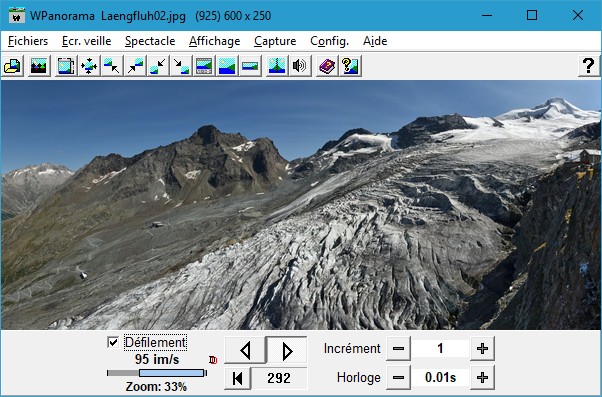Close the WPanorama window
Viewport: 602px width, 397px height.
(577, 15)
